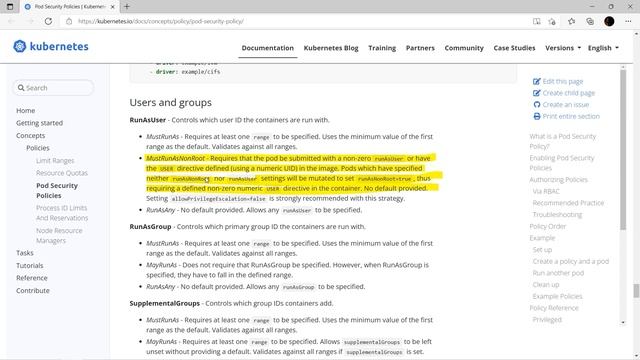Click the GitHub icon beside Create an issue

click(537, 104)
